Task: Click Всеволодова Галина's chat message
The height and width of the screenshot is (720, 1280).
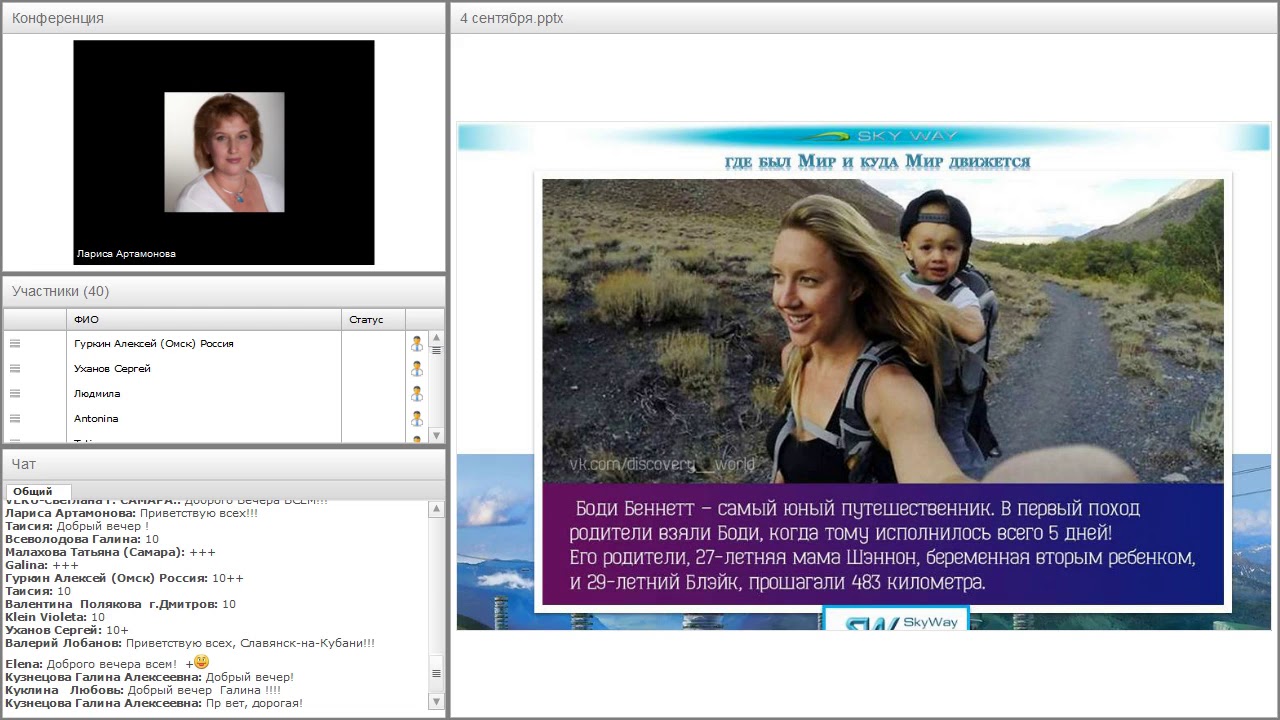Action: pyautogui.click(x=82, y=539)
